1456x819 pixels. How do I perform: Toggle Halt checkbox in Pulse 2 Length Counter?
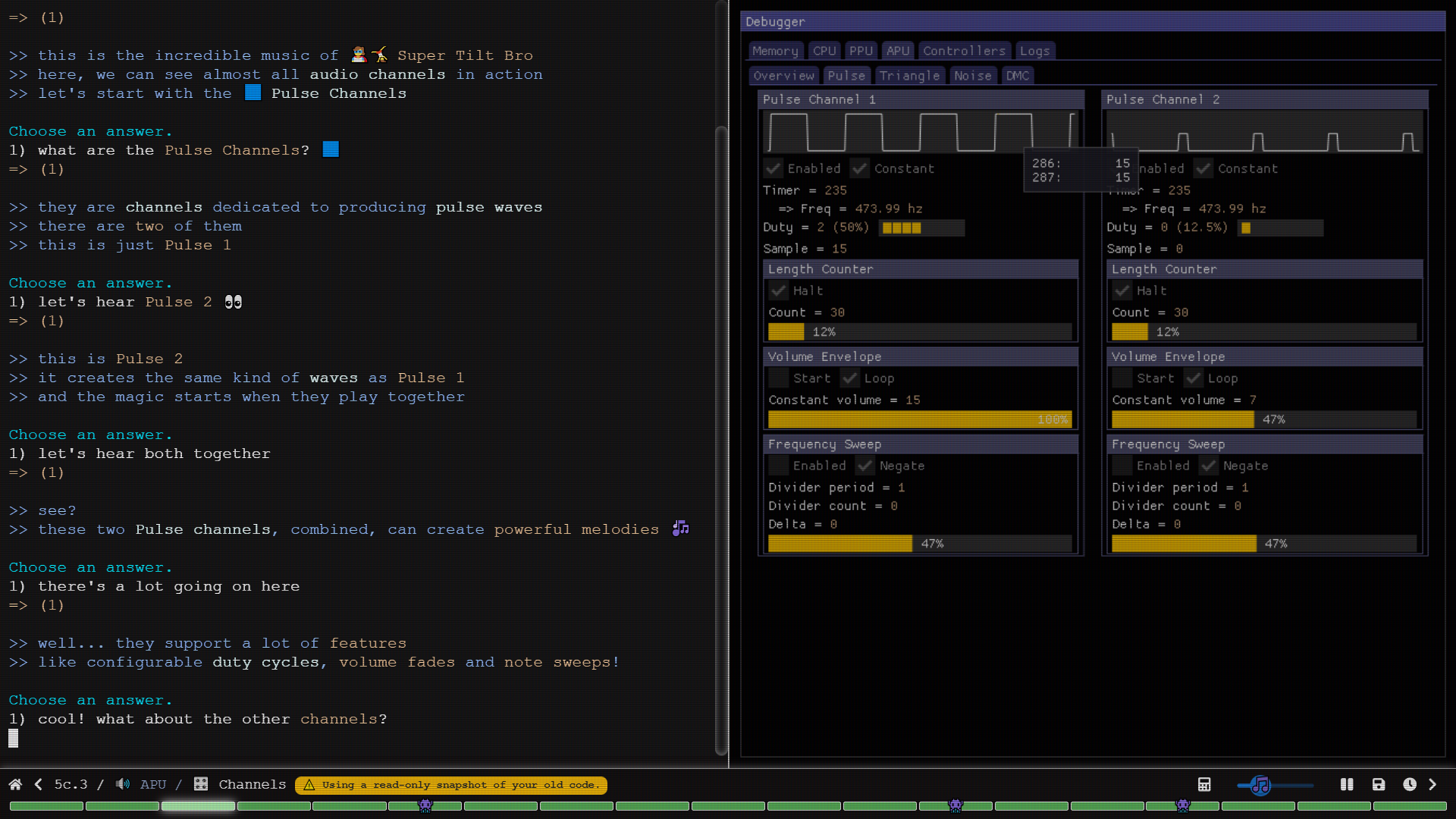(x=1122, y=290)
